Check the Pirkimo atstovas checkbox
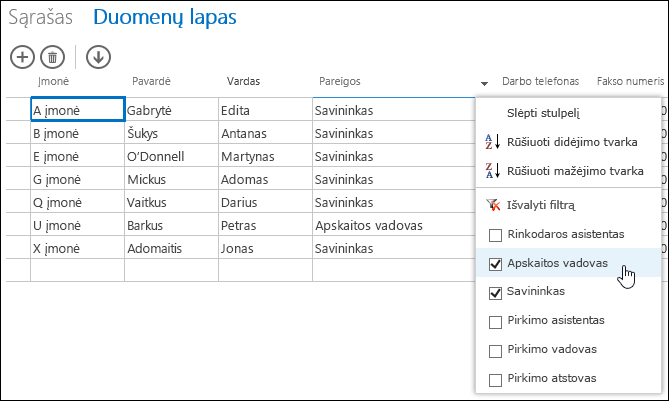Screen dimensions: 669x401 [495, 380]
